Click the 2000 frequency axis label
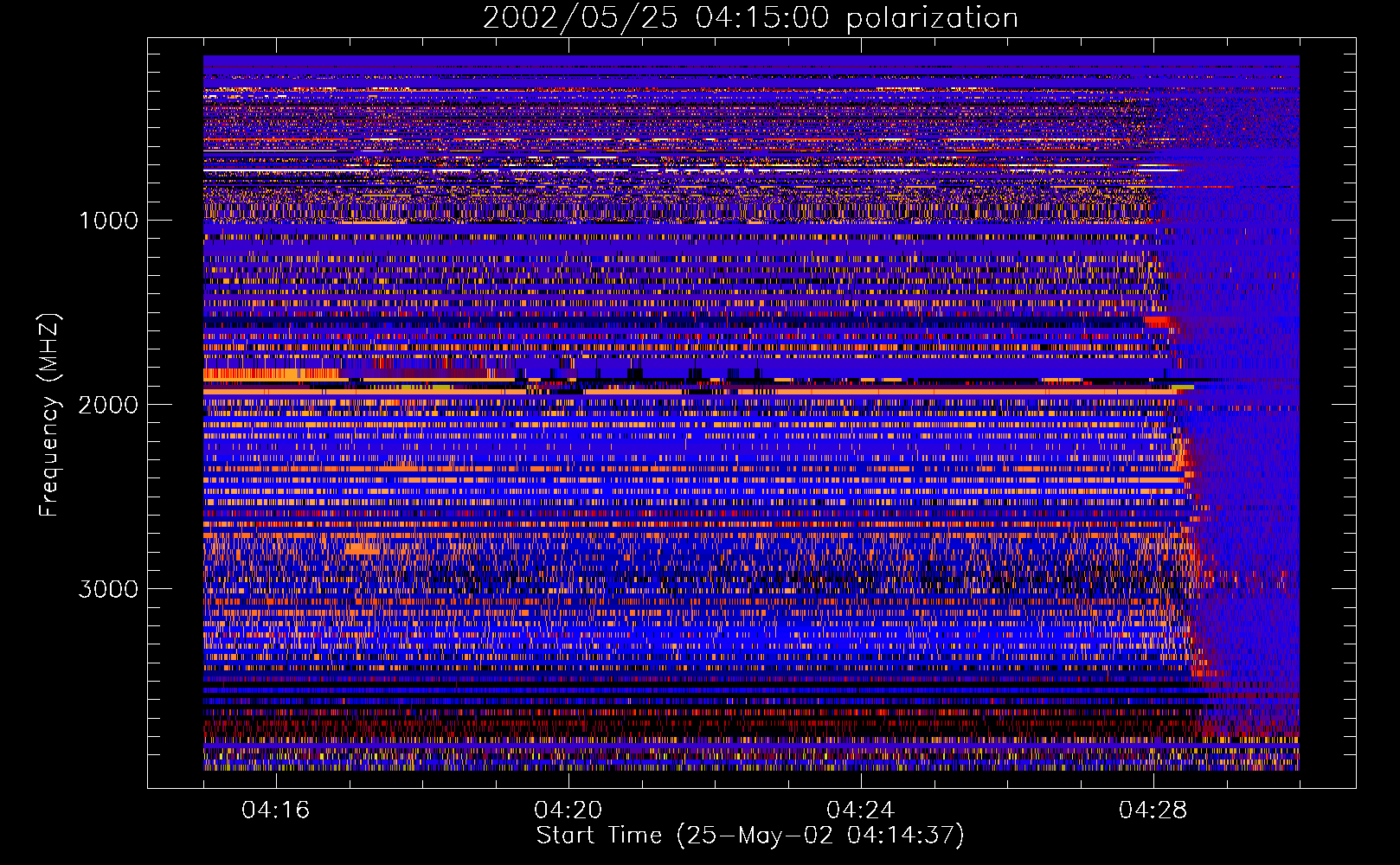1400x865 pixels. 108,405
